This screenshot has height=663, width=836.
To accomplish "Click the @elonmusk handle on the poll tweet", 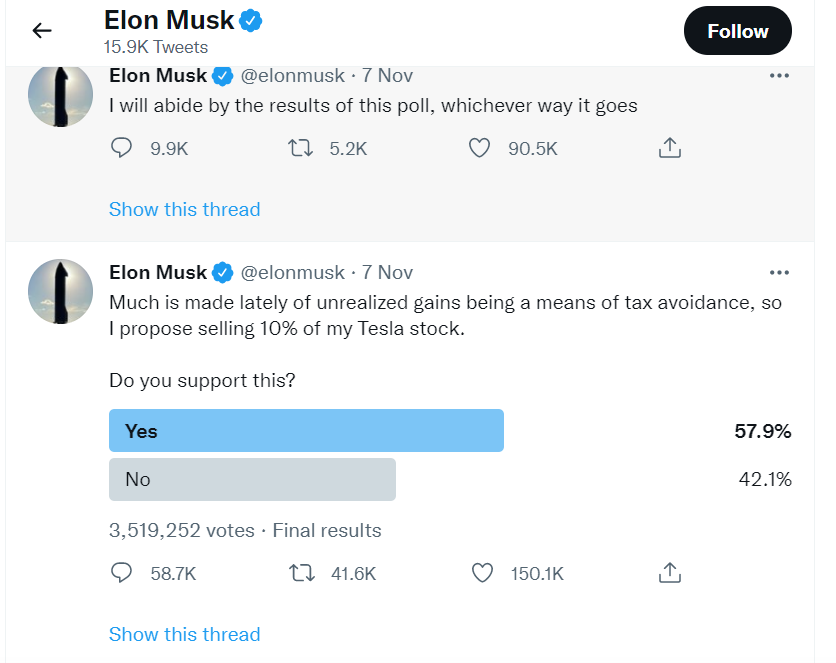I will 292,272.
